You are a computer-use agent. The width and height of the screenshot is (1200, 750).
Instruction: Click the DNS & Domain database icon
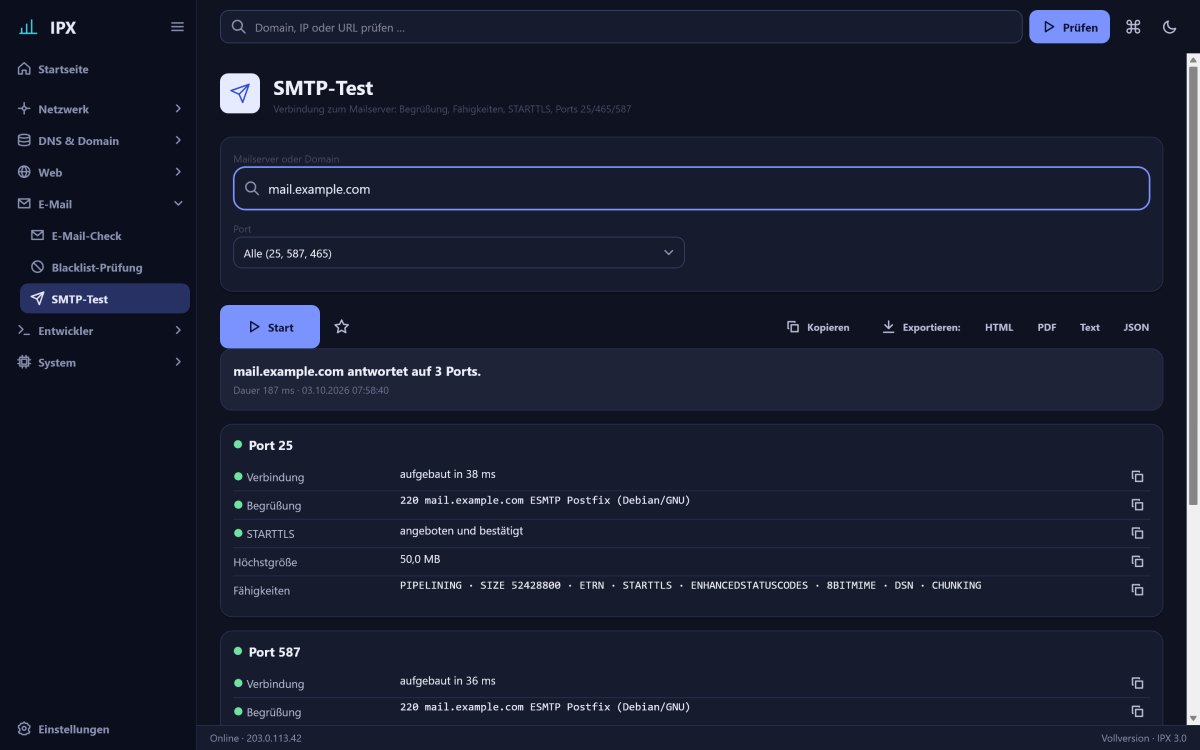click(x=24, y=141)
